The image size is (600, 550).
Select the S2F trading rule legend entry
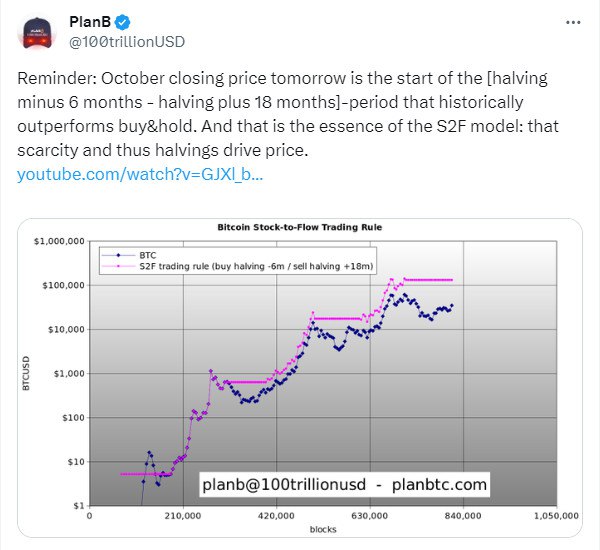[220, 265]
